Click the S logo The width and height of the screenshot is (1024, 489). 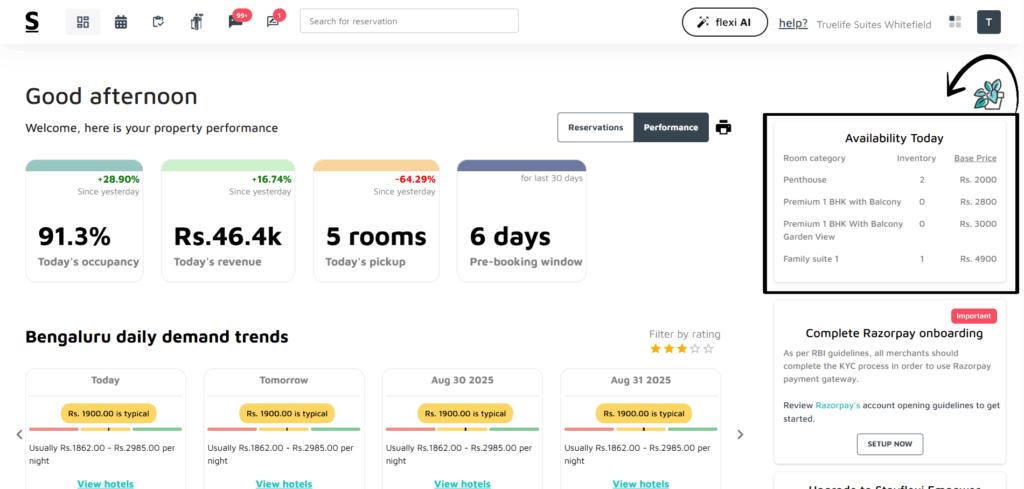pyautogui.click(x=32, y=22)
